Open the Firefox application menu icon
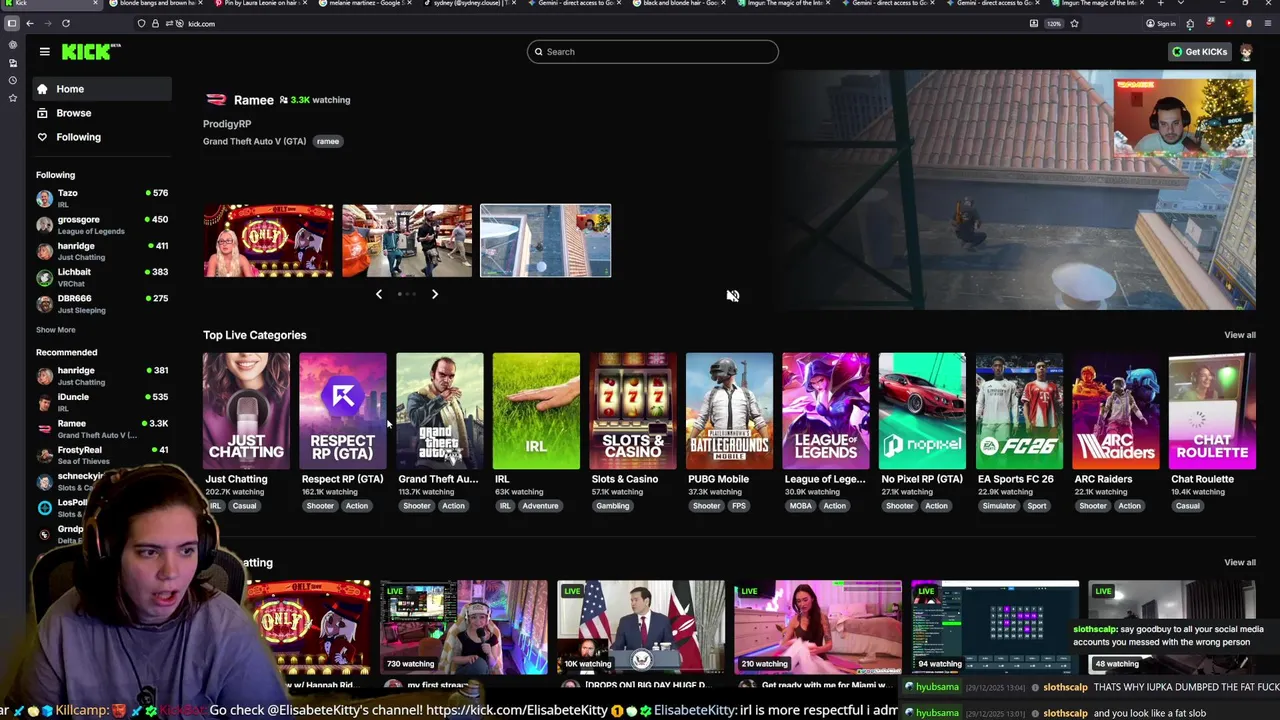Viewport: 1280px width, 720px height. coord(1267,23)
